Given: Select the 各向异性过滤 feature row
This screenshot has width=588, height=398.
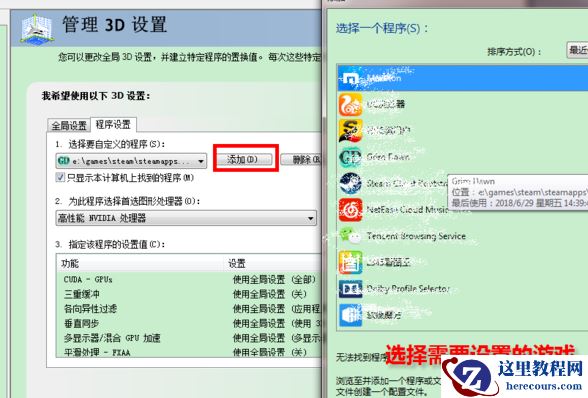Looking at the screenshot, I should [190, 308].
